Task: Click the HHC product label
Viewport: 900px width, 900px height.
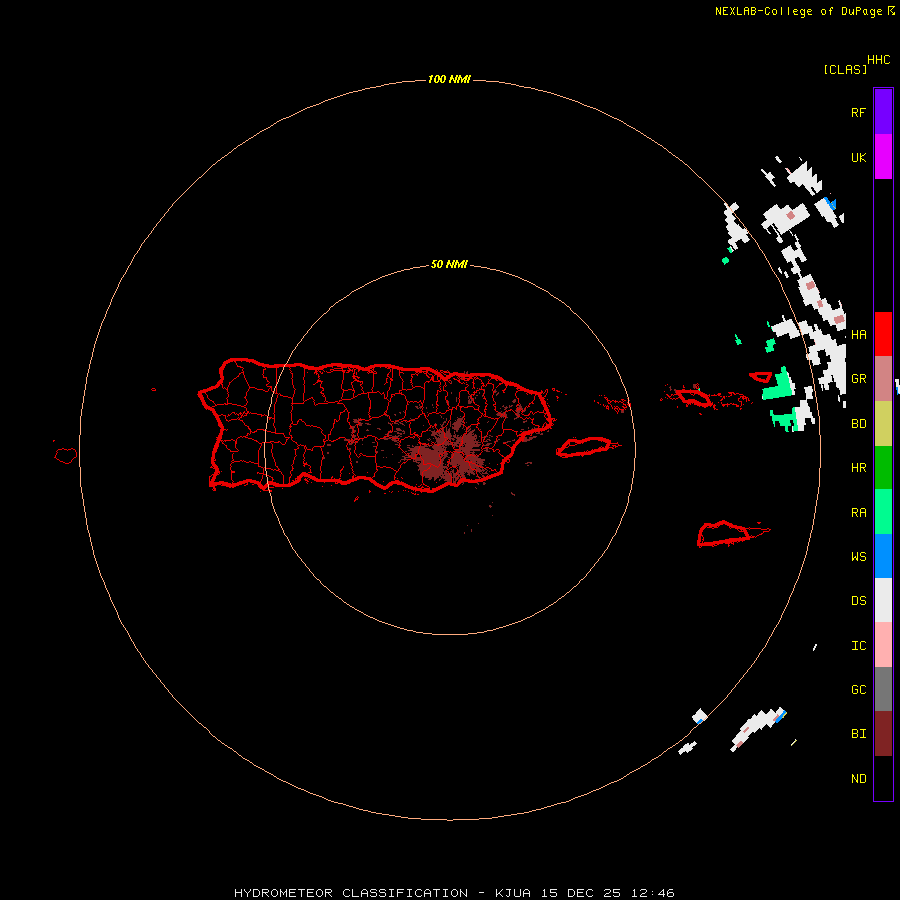Action: pyautogui.click(x=878, y=60)
